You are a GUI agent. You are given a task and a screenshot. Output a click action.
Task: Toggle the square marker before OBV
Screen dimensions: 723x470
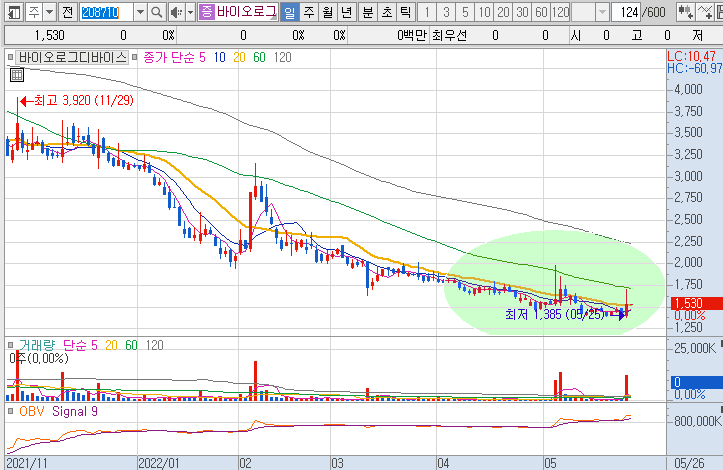[x=11, y=411]
